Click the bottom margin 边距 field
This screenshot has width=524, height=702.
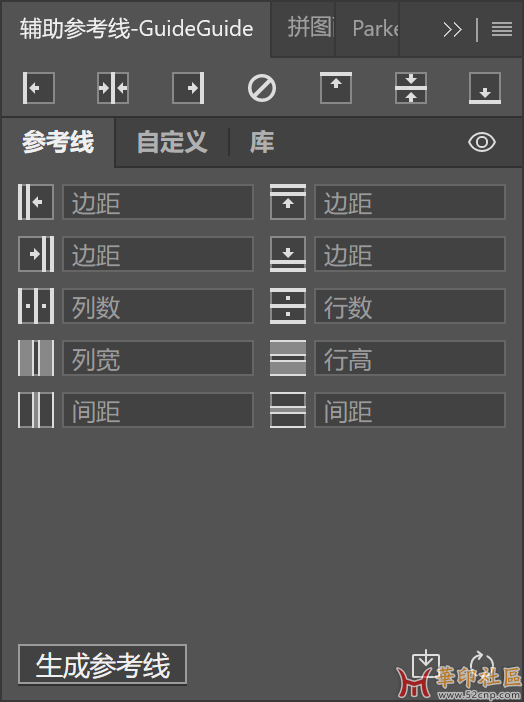point(410,254)
